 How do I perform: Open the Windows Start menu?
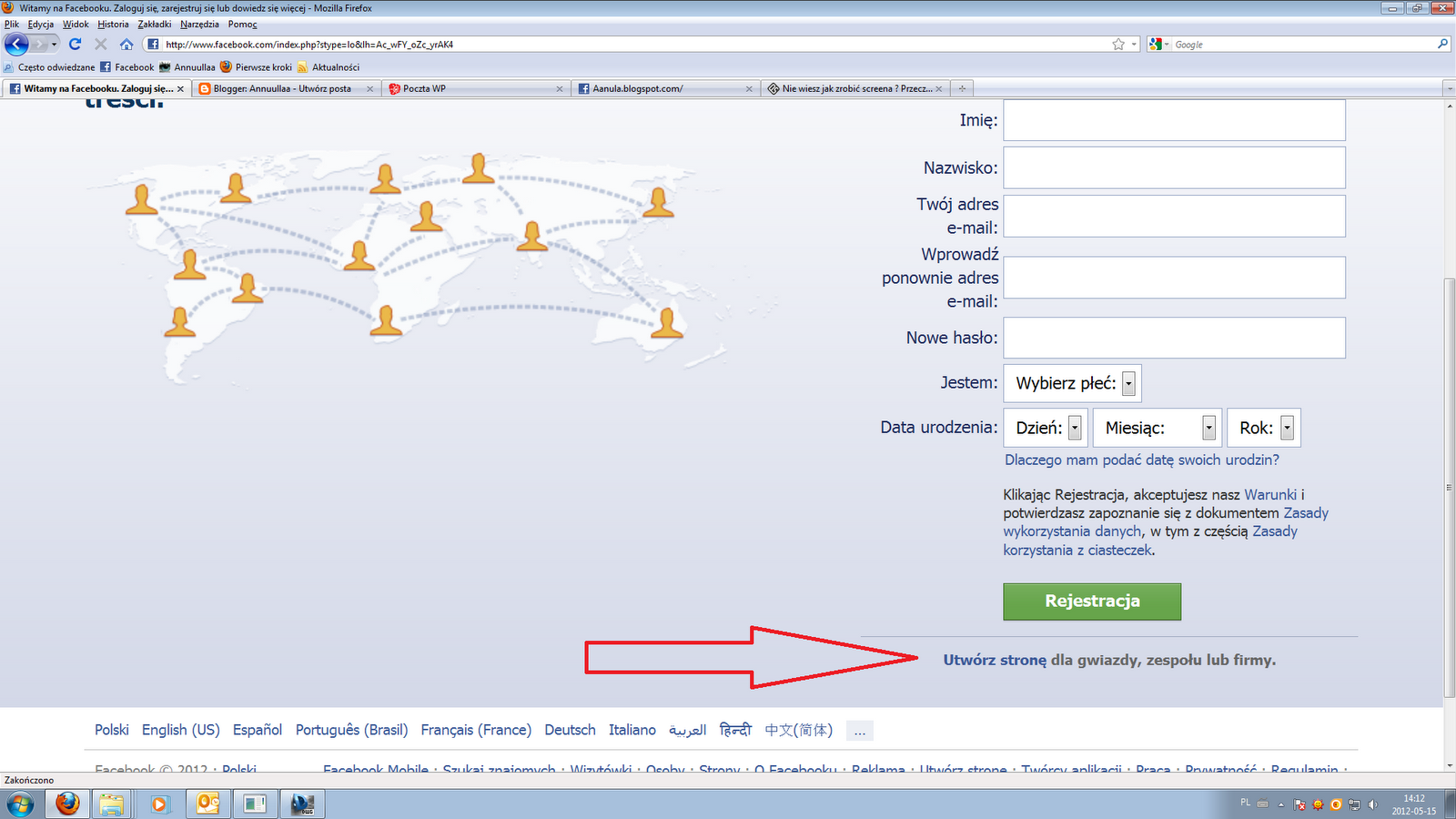pos(20,804)
